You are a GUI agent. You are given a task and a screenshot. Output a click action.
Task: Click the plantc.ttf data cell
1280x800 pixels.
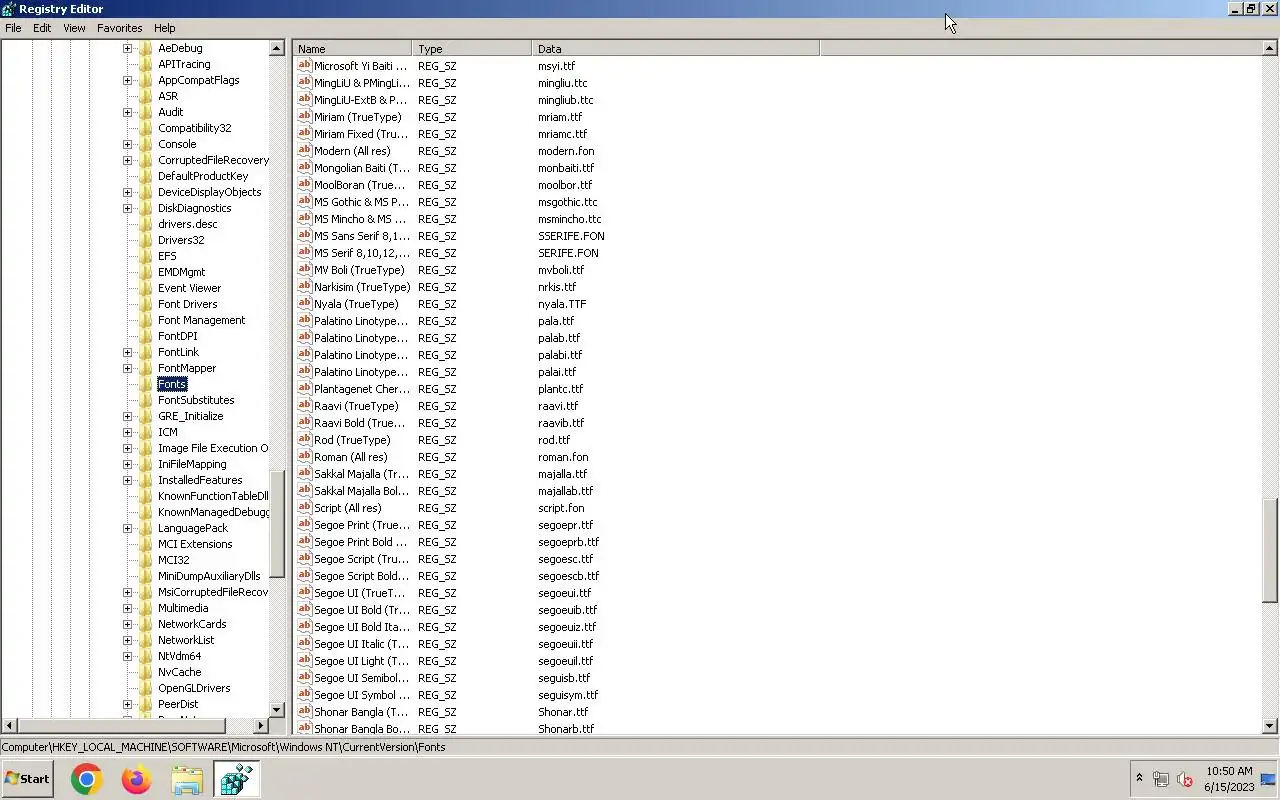click(x=560, y=389)
